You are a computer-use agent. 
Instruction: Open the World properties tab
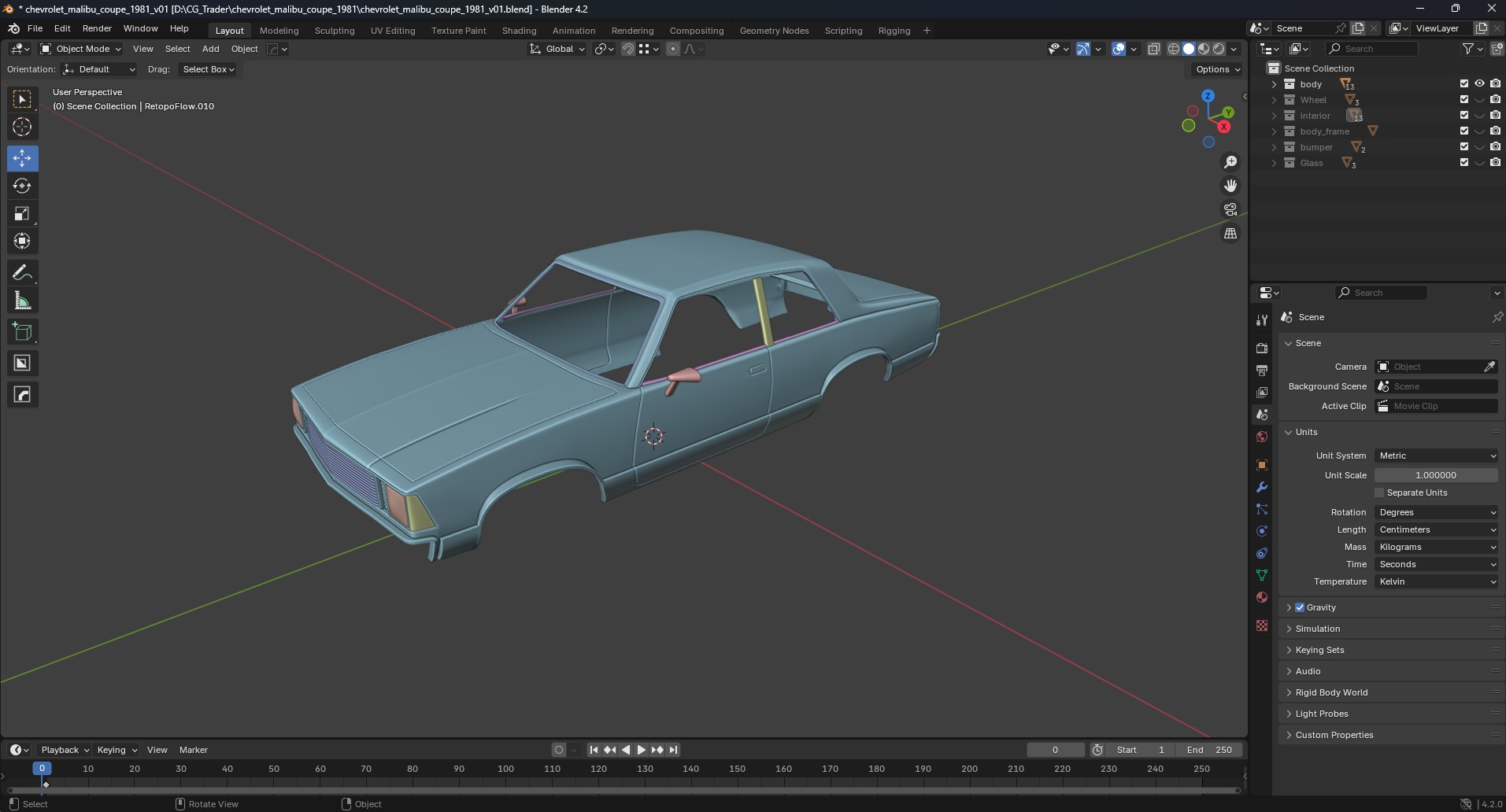pyautogui.click(x=1262, y=437)
